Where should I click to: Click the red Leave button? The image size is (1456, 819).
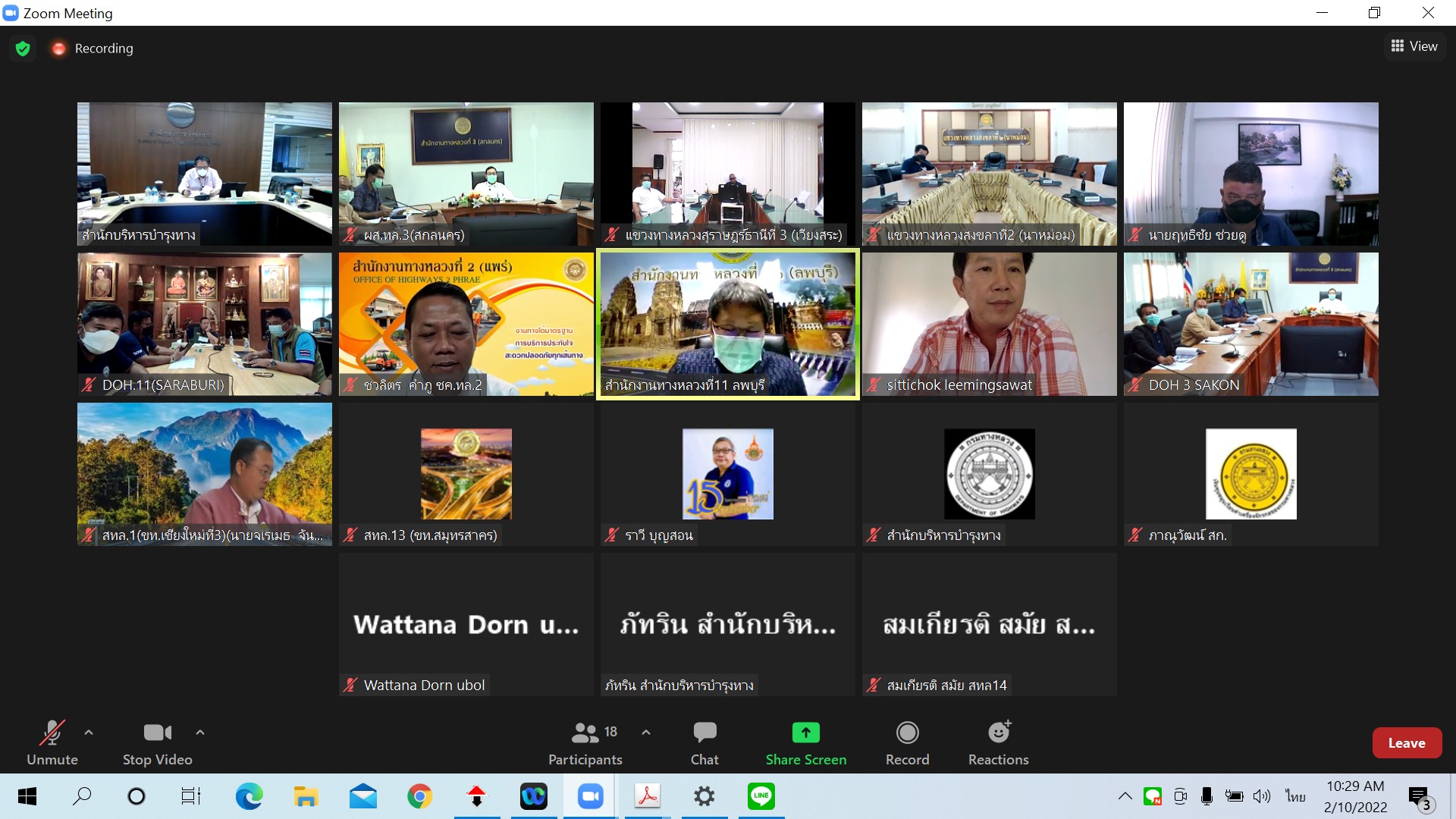1406,743
